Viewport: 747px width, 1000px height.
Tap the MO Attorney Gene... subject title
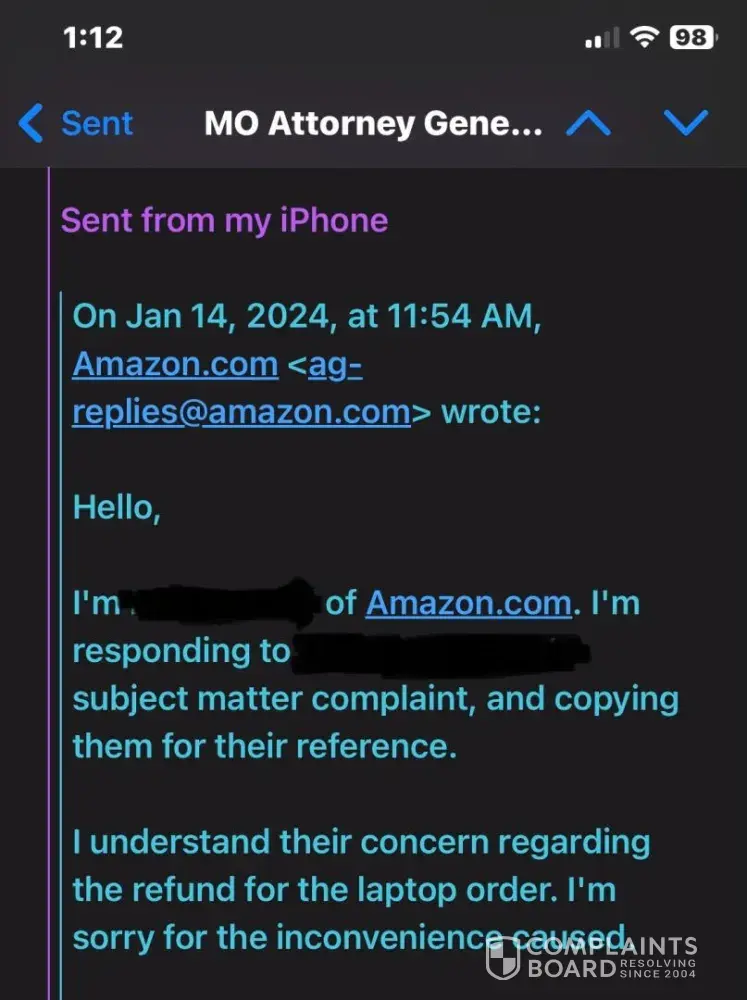[373, 123]
